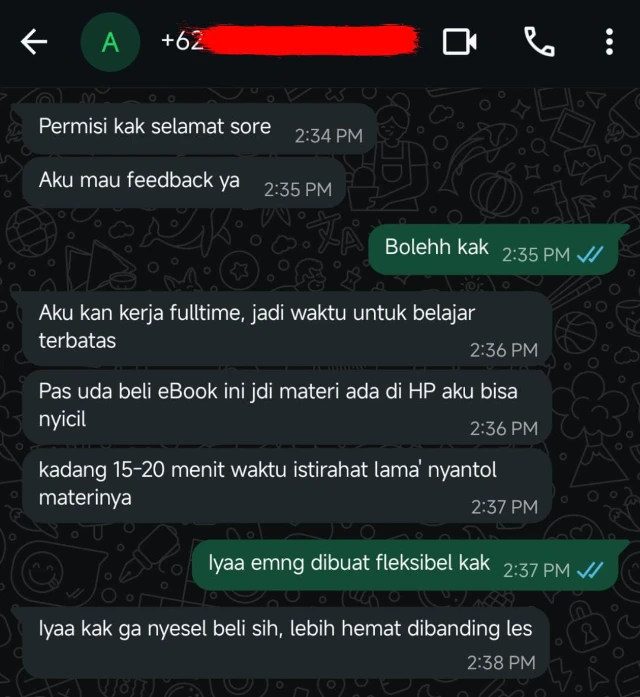
Task: Select the "kadang 15-20 menit" message
Action: click(287, 485)
